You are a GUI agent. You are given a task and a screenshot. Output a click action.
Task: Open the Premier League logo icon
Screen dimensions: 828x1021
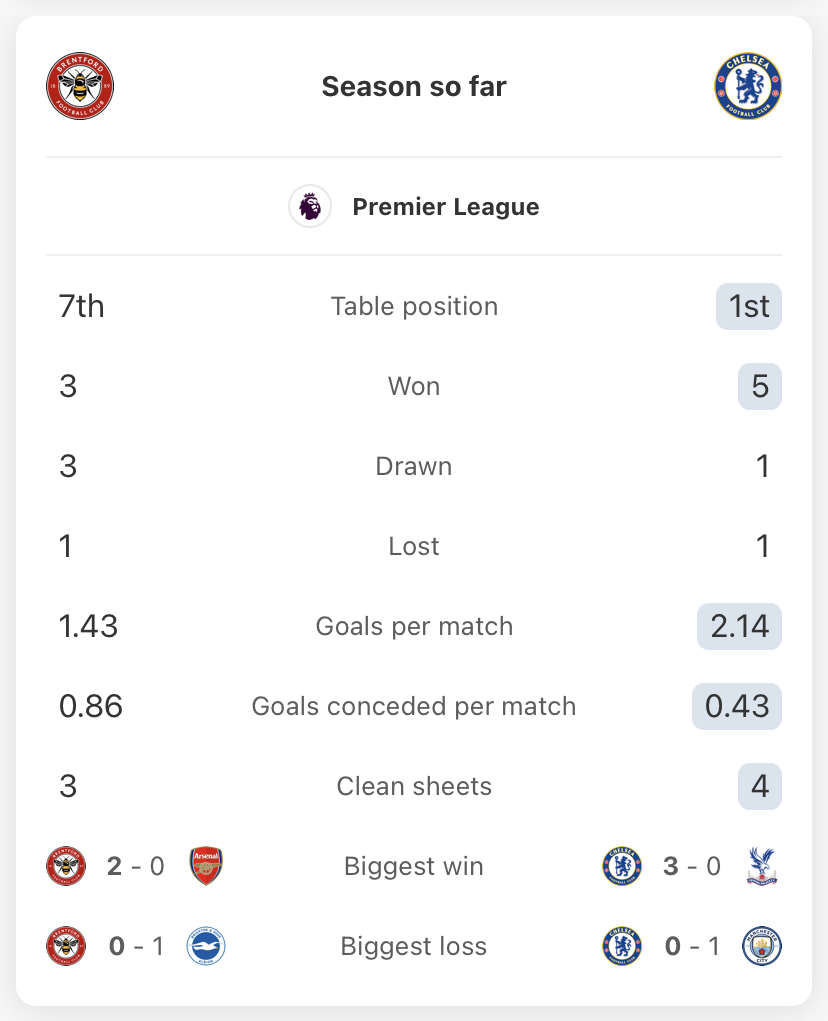point(310,206)
